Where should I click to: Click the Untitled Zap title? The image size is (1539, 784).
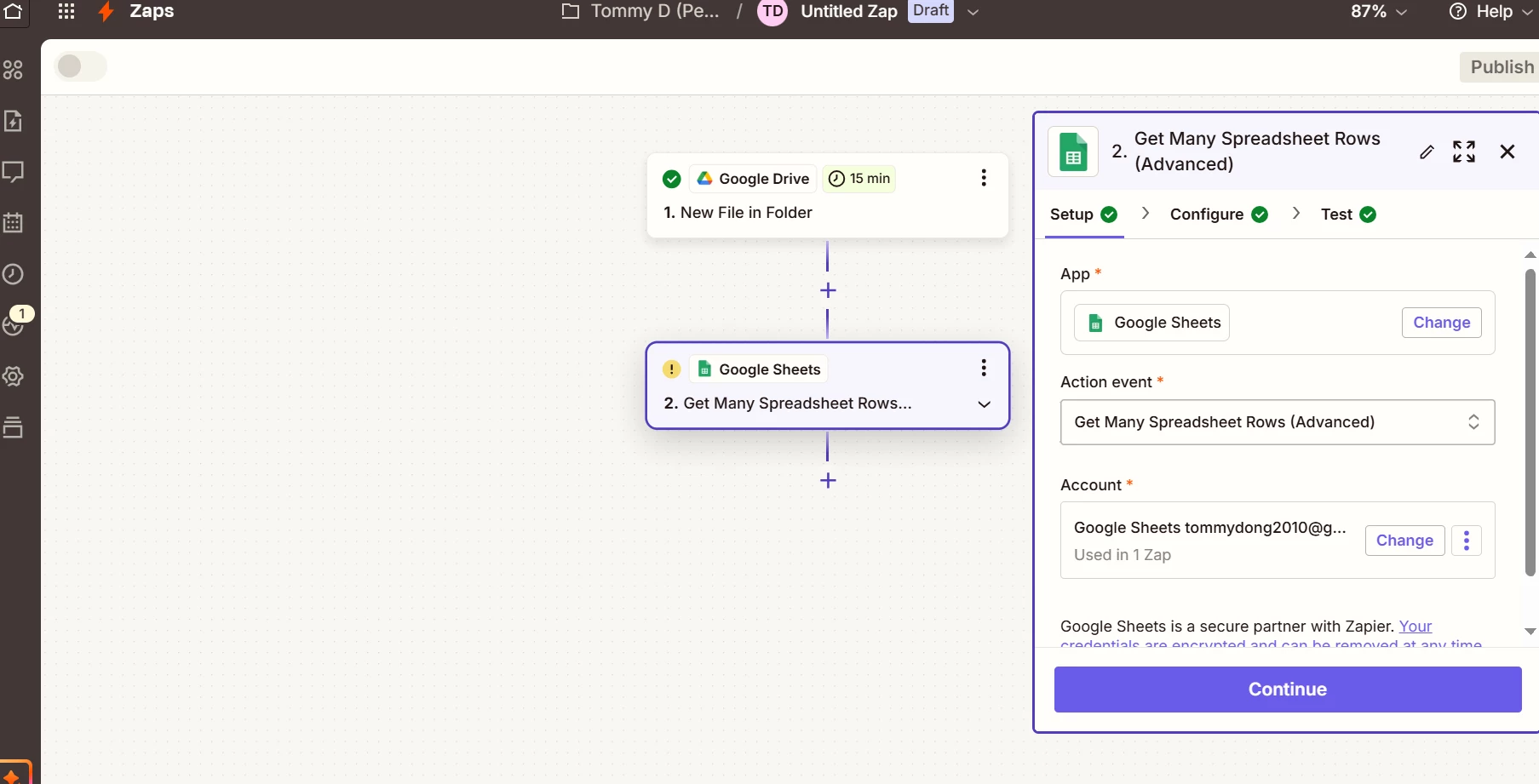849,11
